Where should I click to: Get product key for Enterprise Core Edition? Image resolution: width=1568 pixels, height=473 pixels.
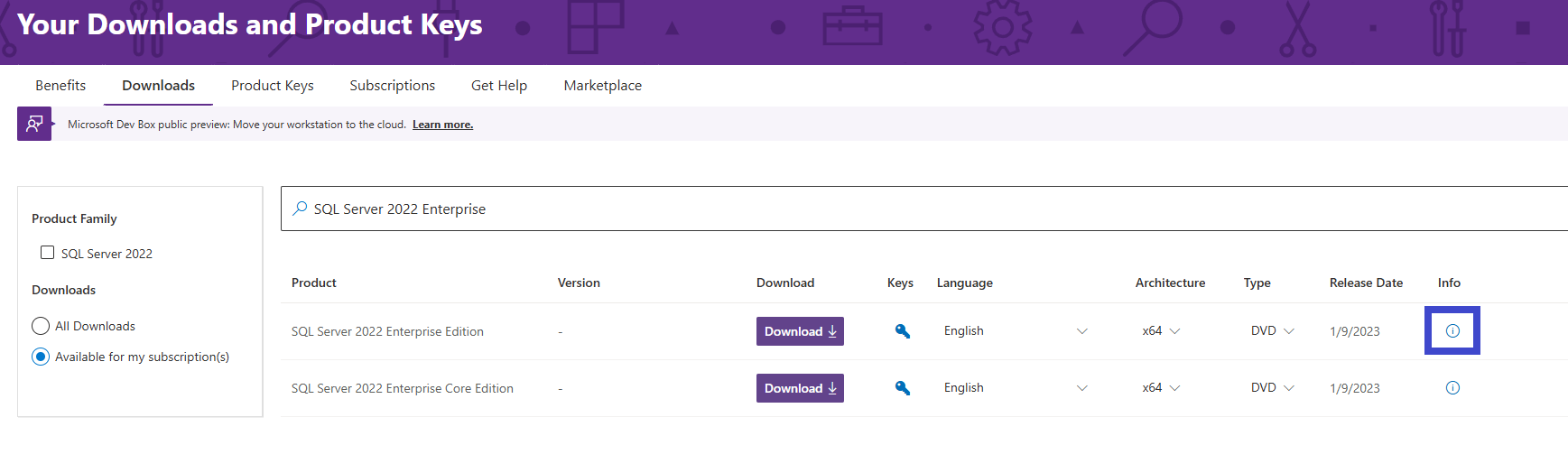[x=902, y=388]
